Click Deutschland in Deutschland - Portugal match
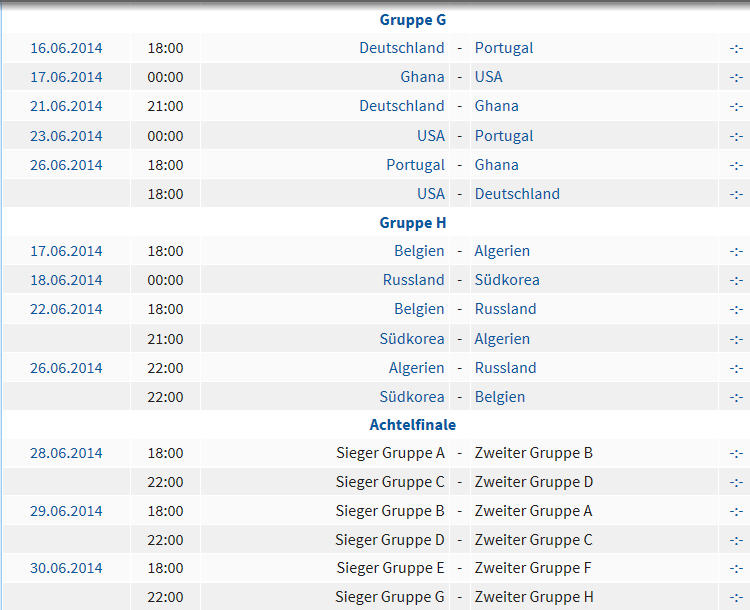Viewport: 750px width, 610px height. point(402,48)
